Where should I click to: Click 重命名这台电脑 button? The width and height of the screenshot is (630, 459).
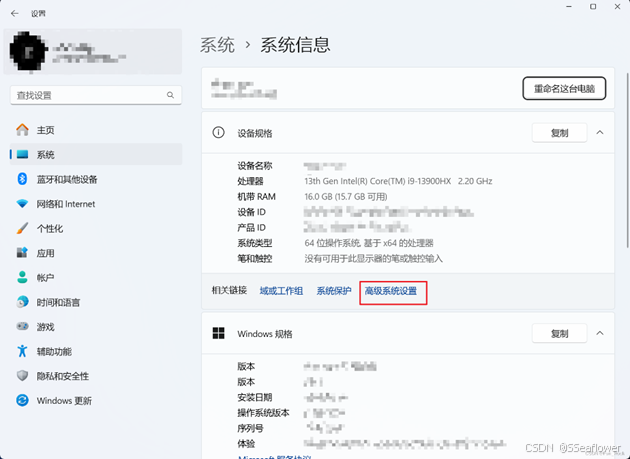(564, 88)
